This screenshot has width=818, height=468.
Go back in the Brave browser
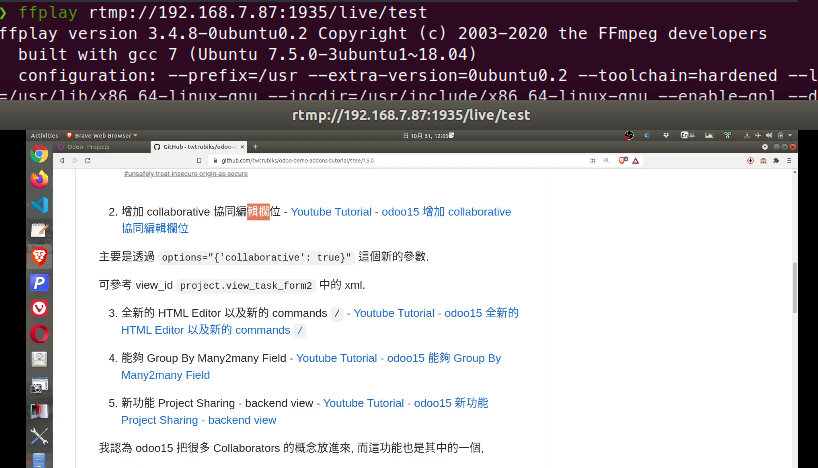pos(62,161)
